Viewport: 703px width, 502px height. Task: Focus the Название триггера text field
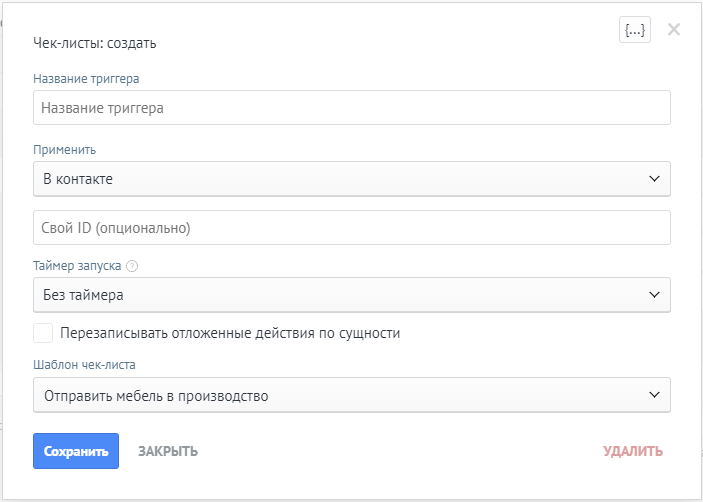tap(351, 108)
